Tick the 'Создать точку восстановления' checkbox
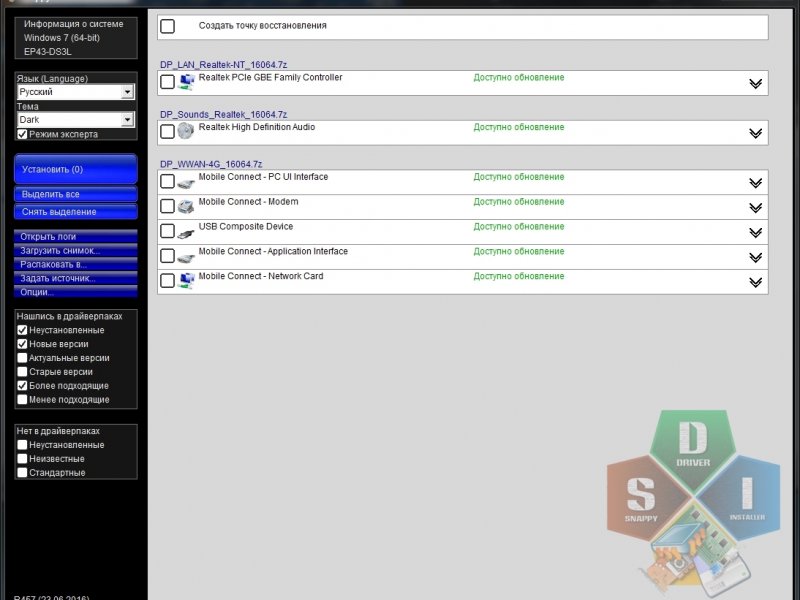The width and height of the screenshot is (800, 600). pyautogui.click(x=167, y=27)
